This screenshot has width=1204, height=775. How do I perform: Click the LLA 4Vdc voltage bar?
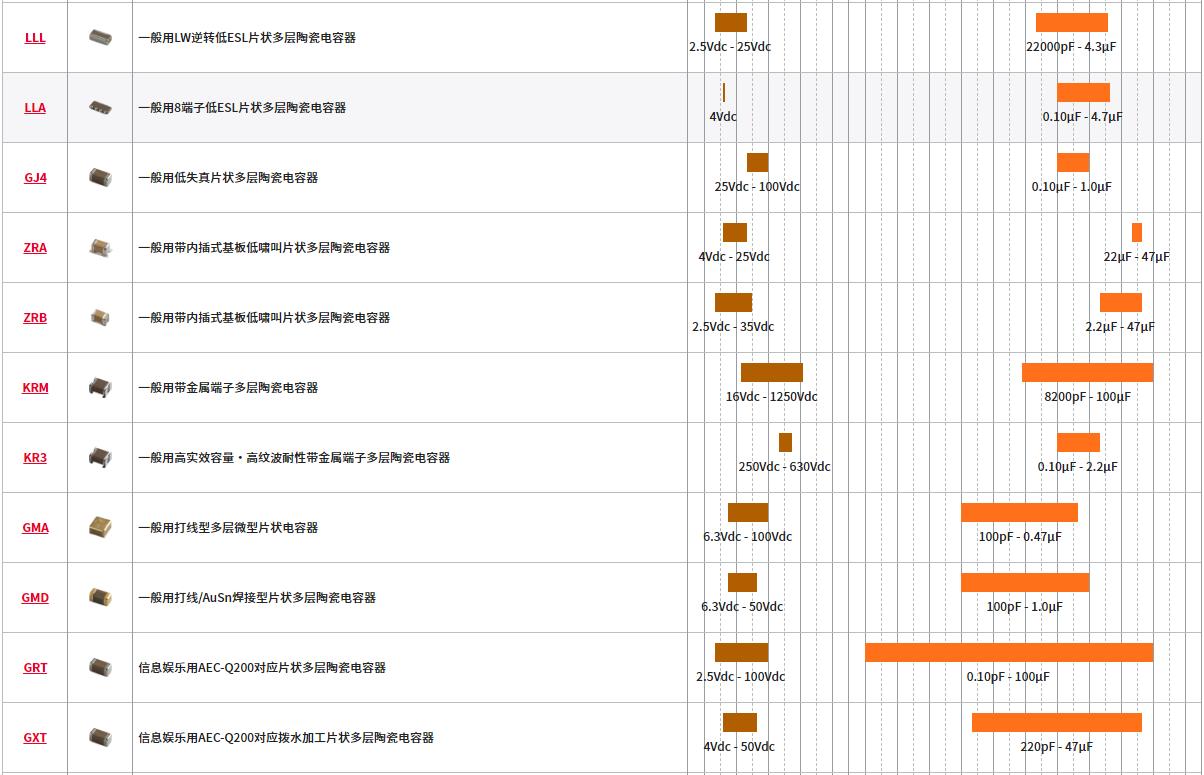724,92
